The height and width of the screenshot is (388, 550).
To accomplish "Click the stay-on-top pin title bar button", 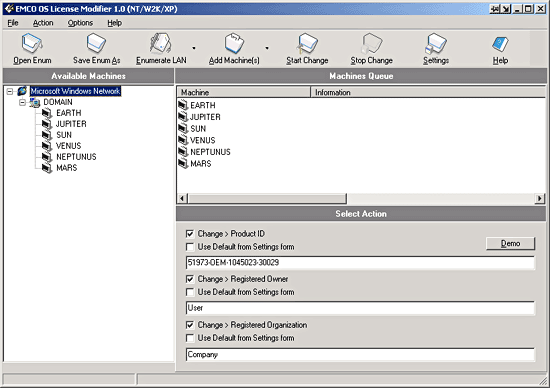I will click(x=495, y=9).
